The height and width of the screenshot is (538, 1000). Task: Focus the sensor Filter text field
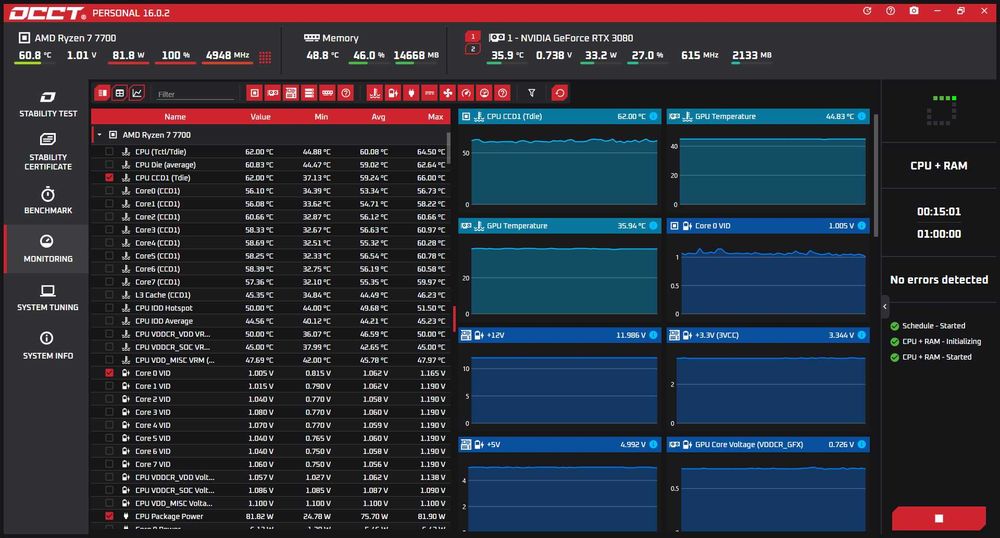pyautogui.click(x=195, y=94)
